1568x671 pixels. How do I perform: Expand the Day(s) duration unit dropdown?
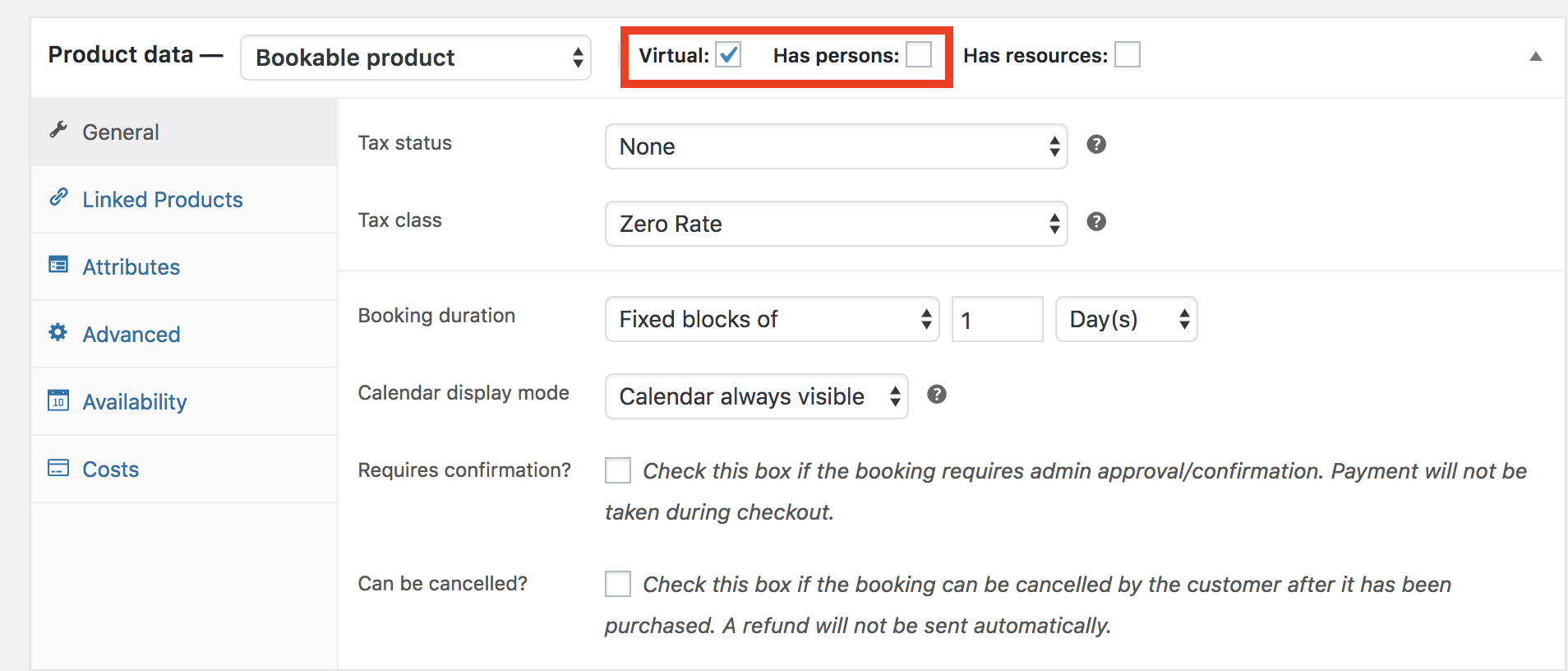pyautogui.click(x=1126, y=319)
